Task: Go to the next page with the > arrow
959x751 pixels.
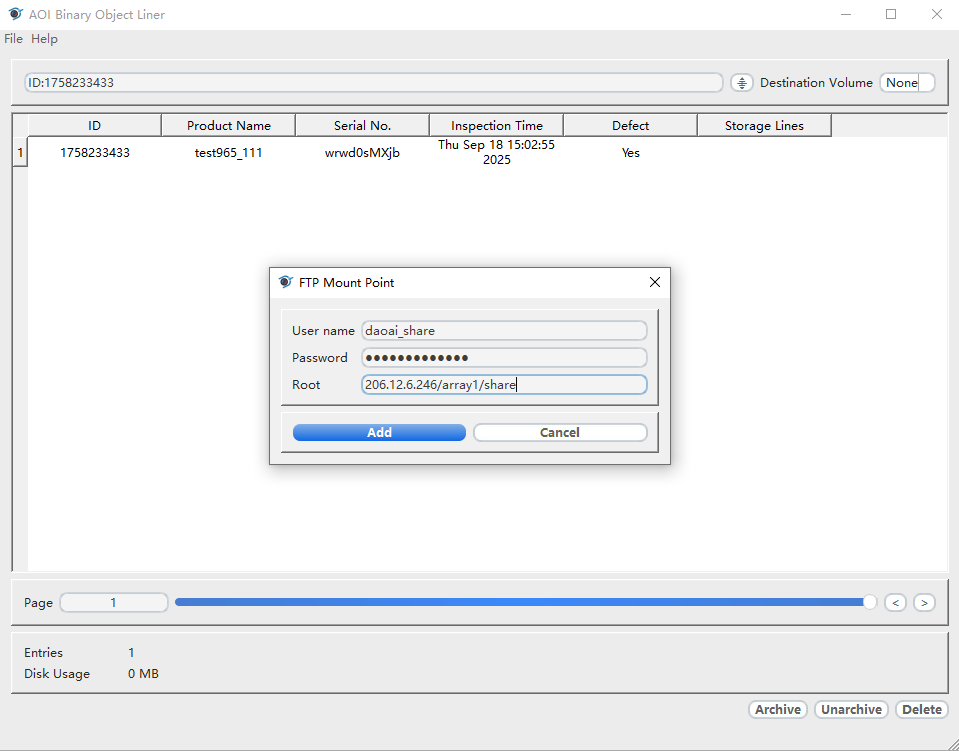Action: pos(924,603)
